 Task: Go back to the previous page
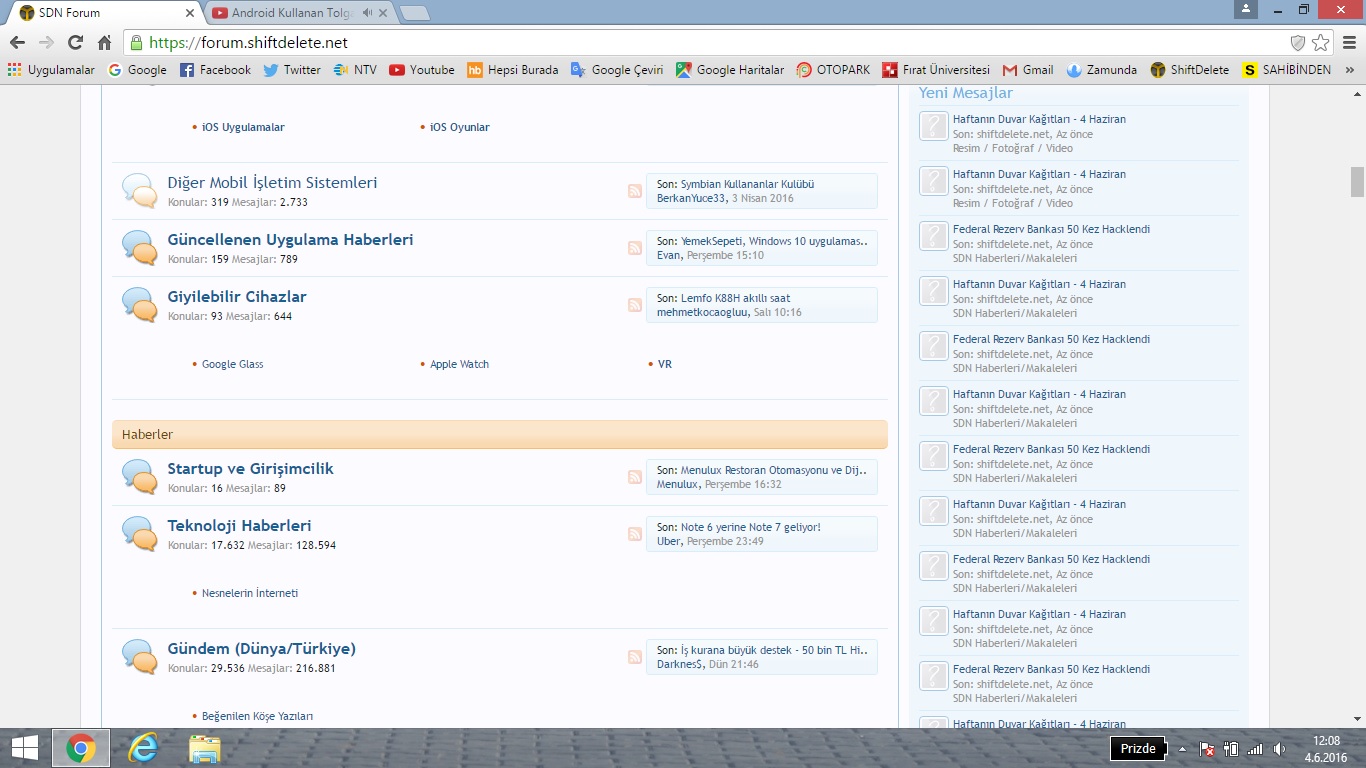click(x=17, y=43)
